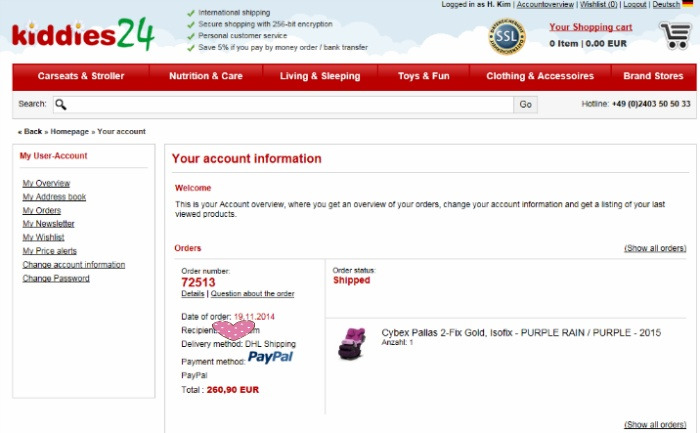Click Logout in the top bar
This screenshot has width=700, height=433.
point(635,4)
